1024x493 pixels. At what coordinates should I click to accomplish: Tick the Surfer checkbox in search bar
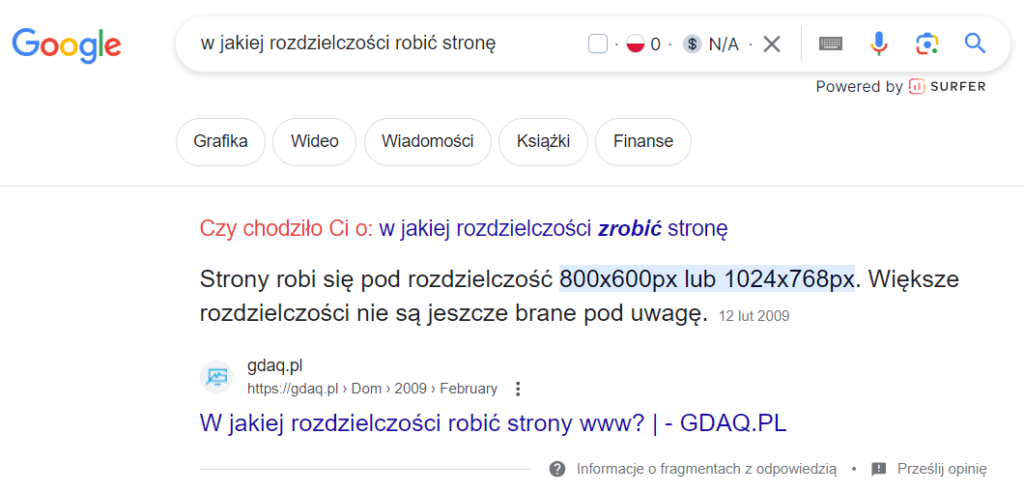[x=598, y=43]
